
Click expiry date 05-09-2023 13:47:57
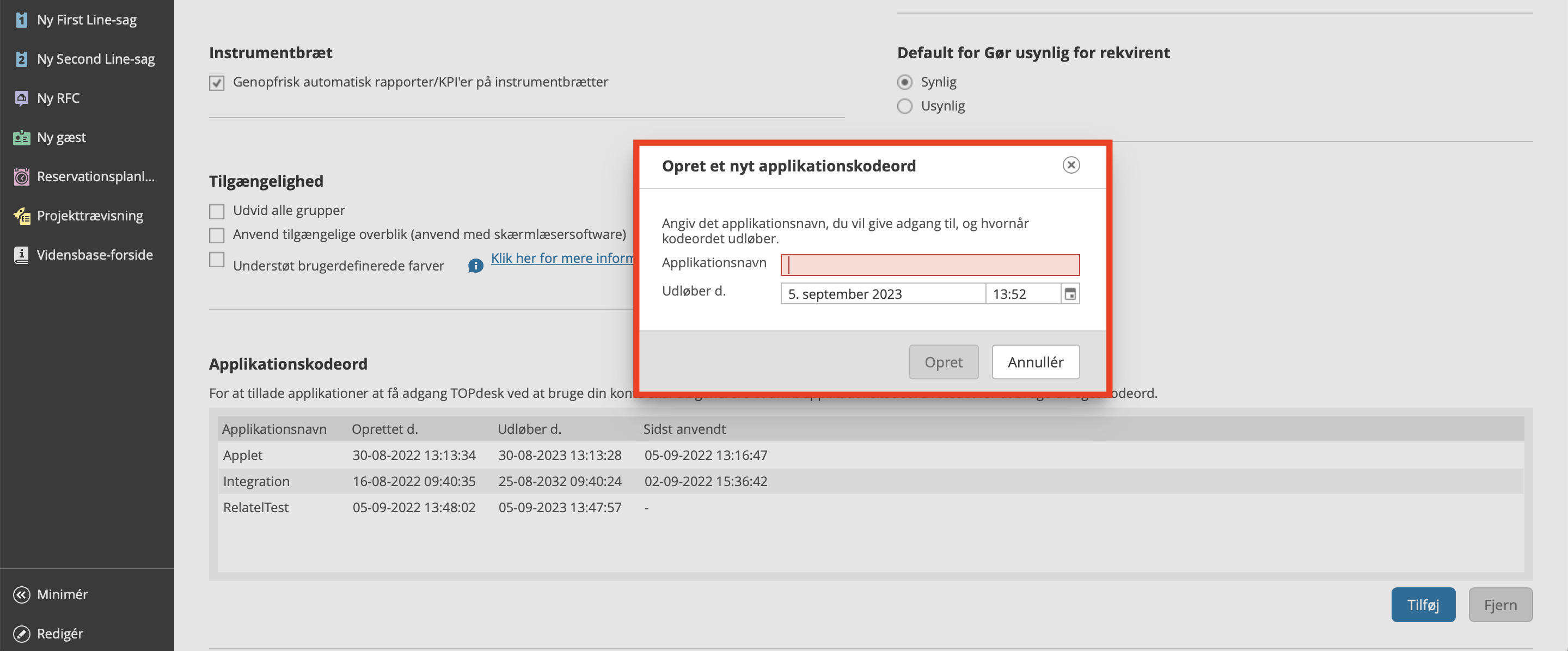pos(560,507)
